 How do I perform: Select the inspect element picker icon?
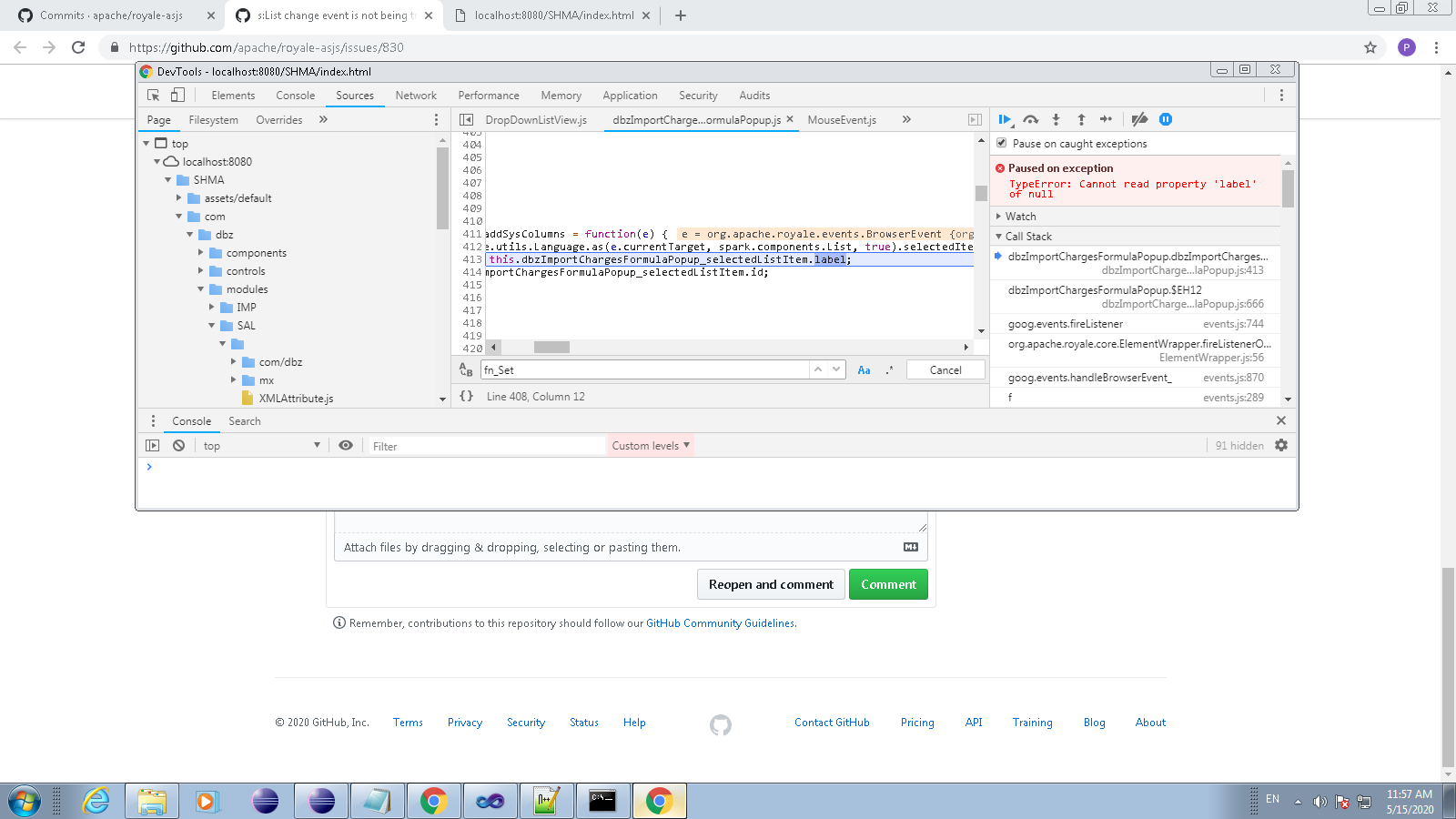click(153, 95)
